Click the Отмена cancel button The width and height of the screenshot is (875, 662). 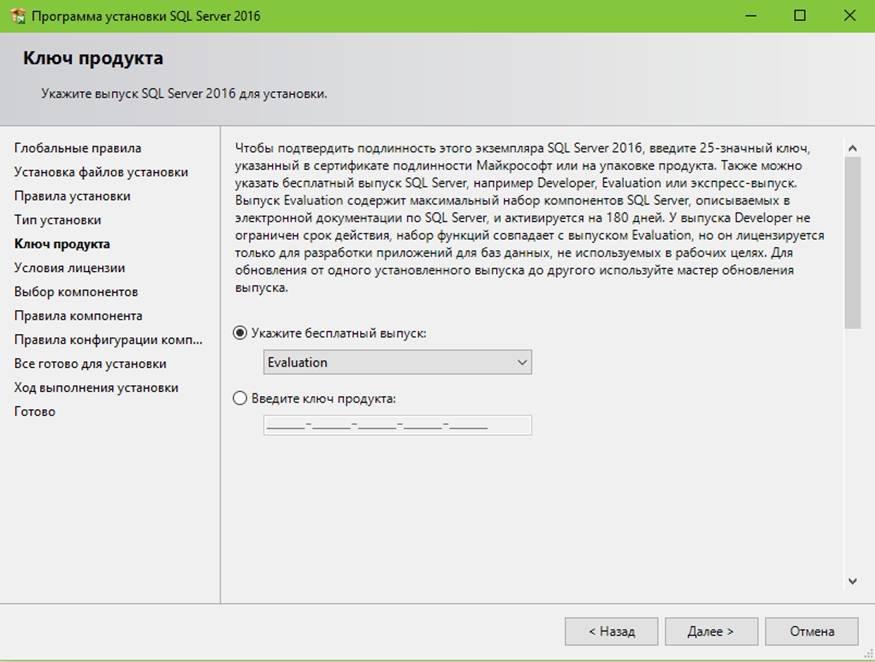pos(812,631)
